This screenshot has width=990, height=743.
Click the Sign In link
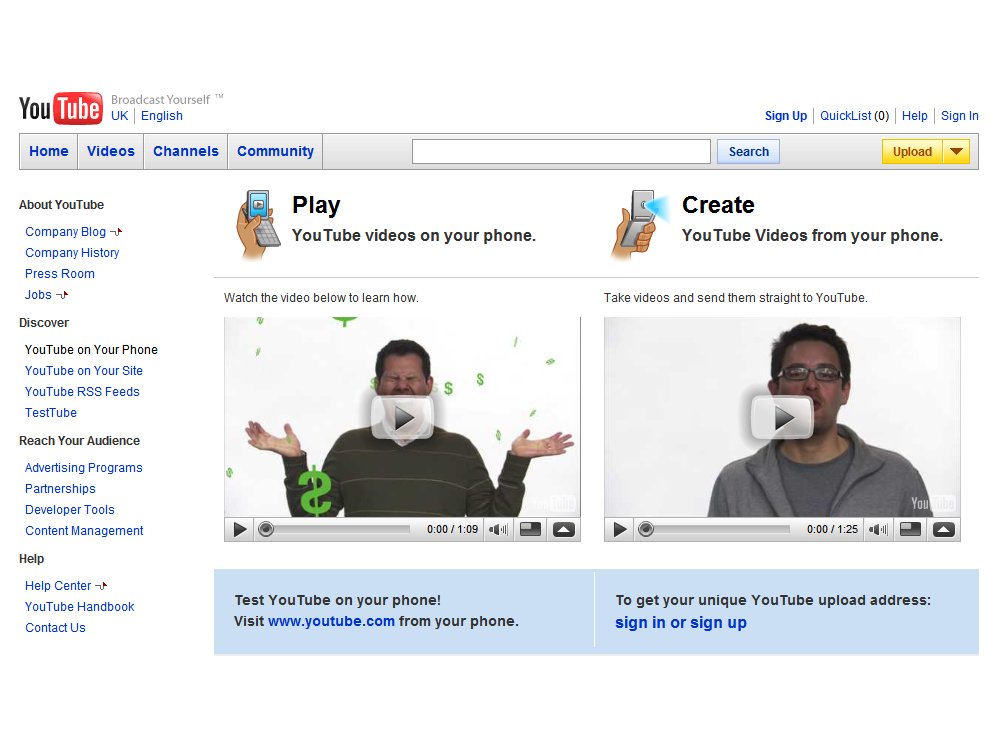[960, 116]
